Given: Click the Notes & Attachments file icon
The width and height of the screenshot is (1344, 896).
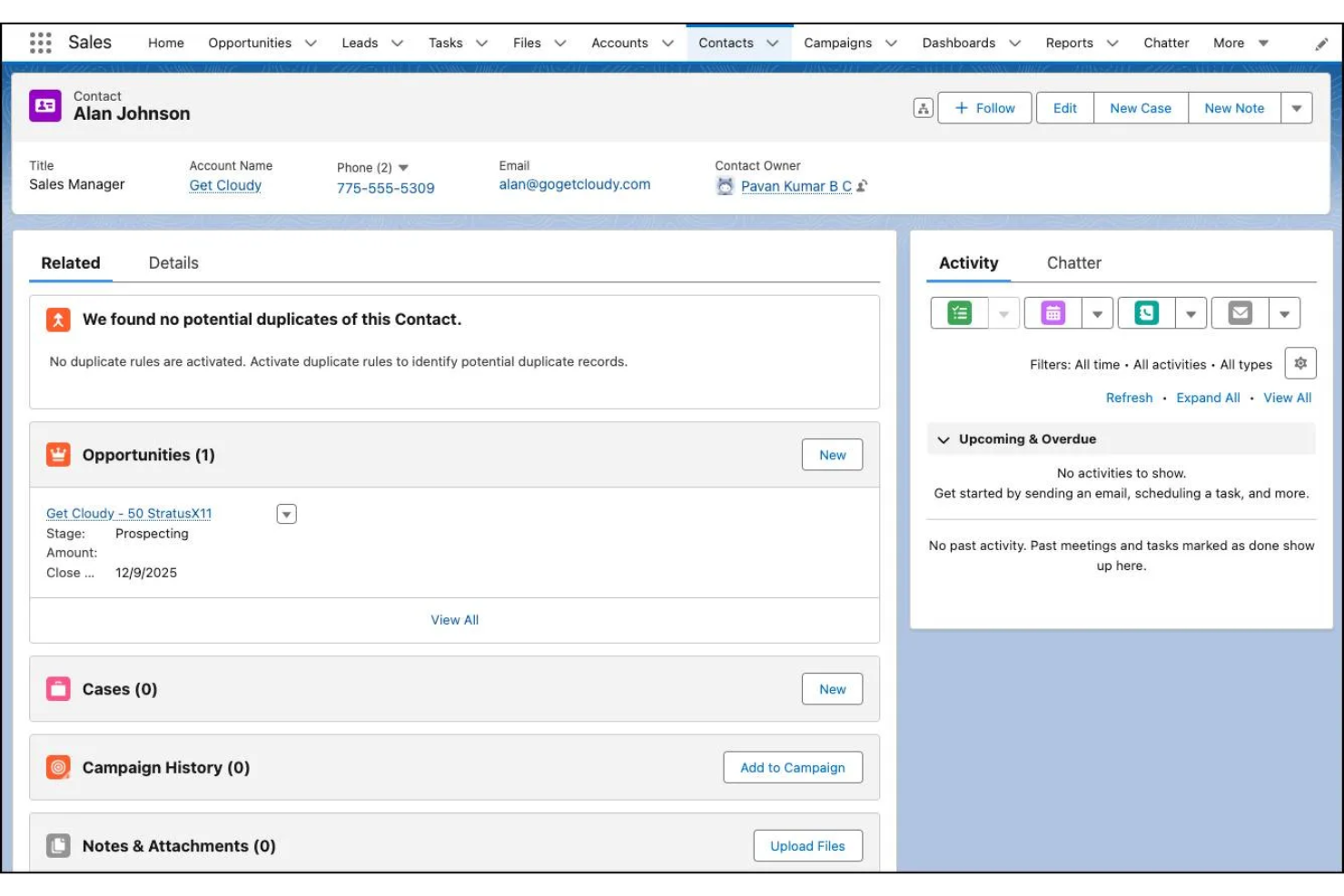Looking at the screenshot, I should [x=58, y=845].
